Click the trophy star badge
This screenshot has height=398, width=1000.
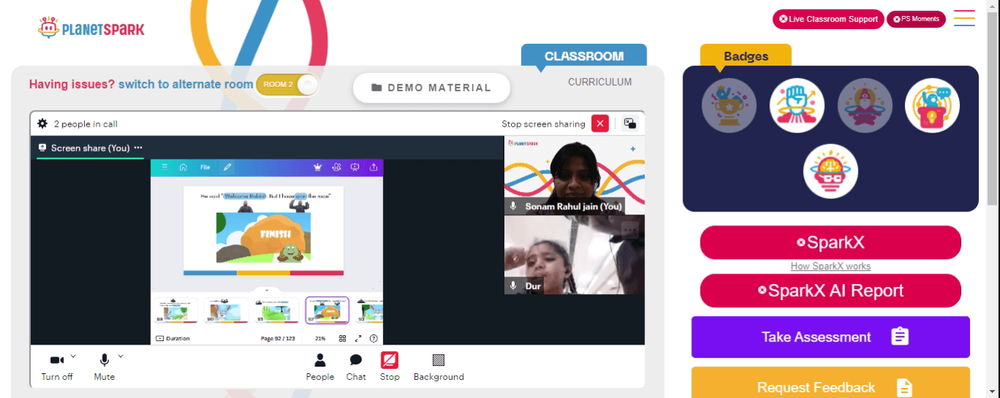tap(729, 105)
